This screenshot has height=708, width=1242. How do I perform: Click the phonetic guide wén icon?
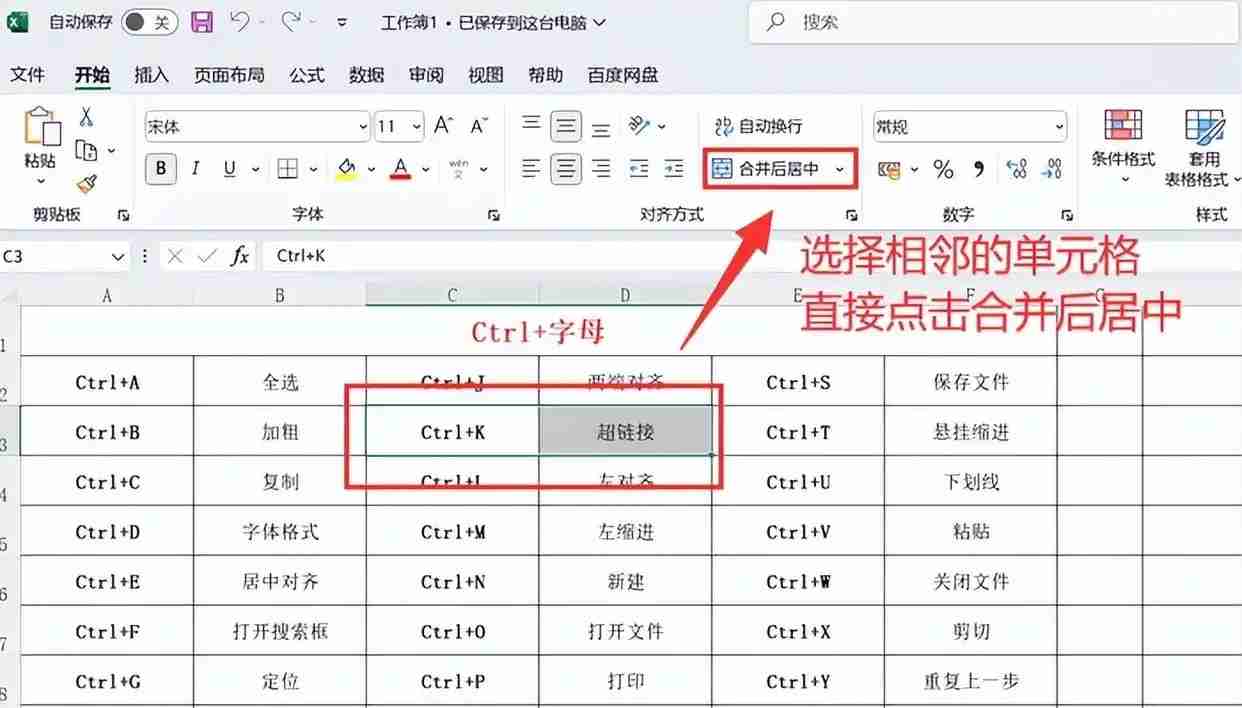tap(459, 169)
